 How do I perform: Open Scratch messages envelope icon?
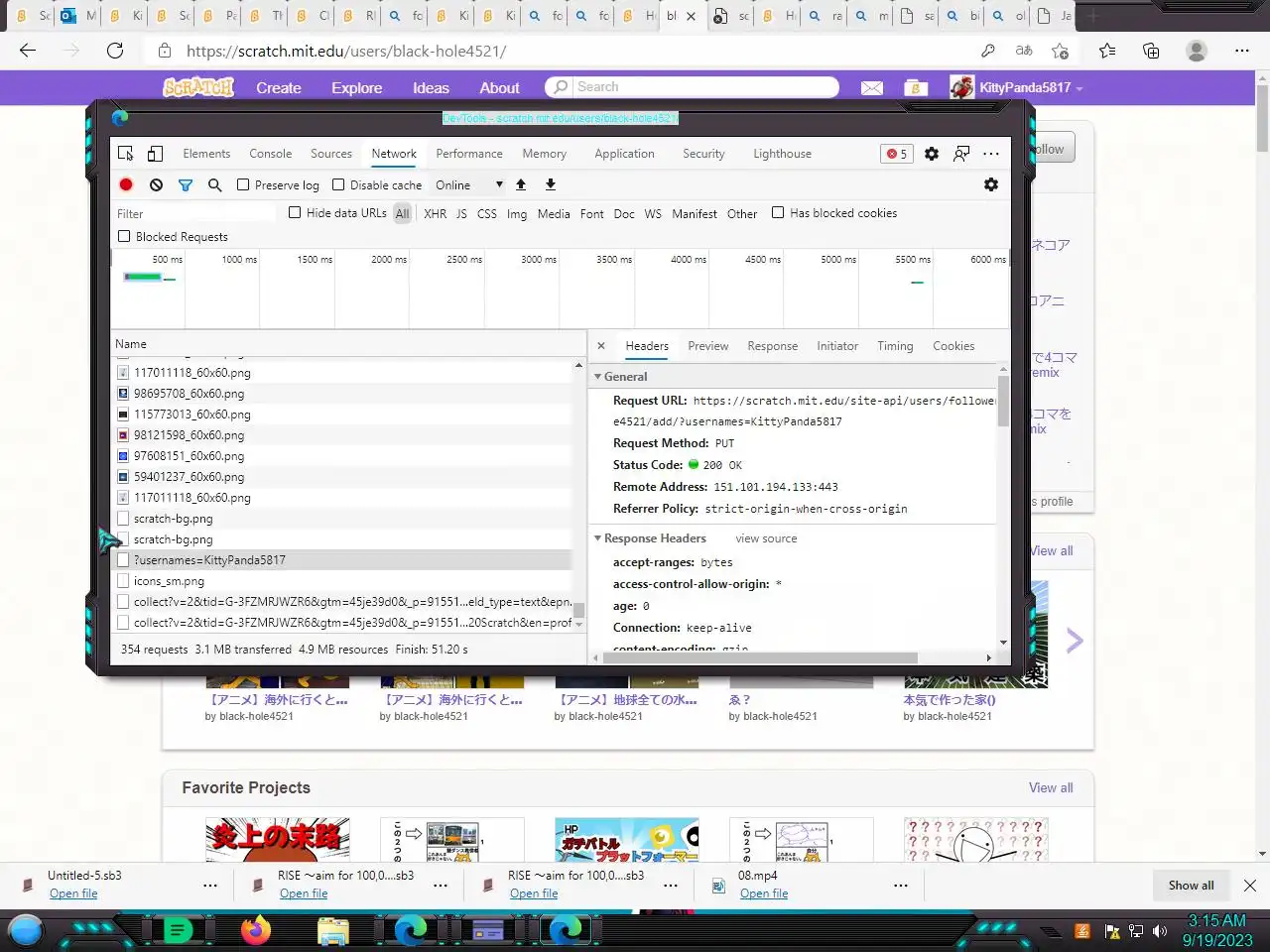872,88
